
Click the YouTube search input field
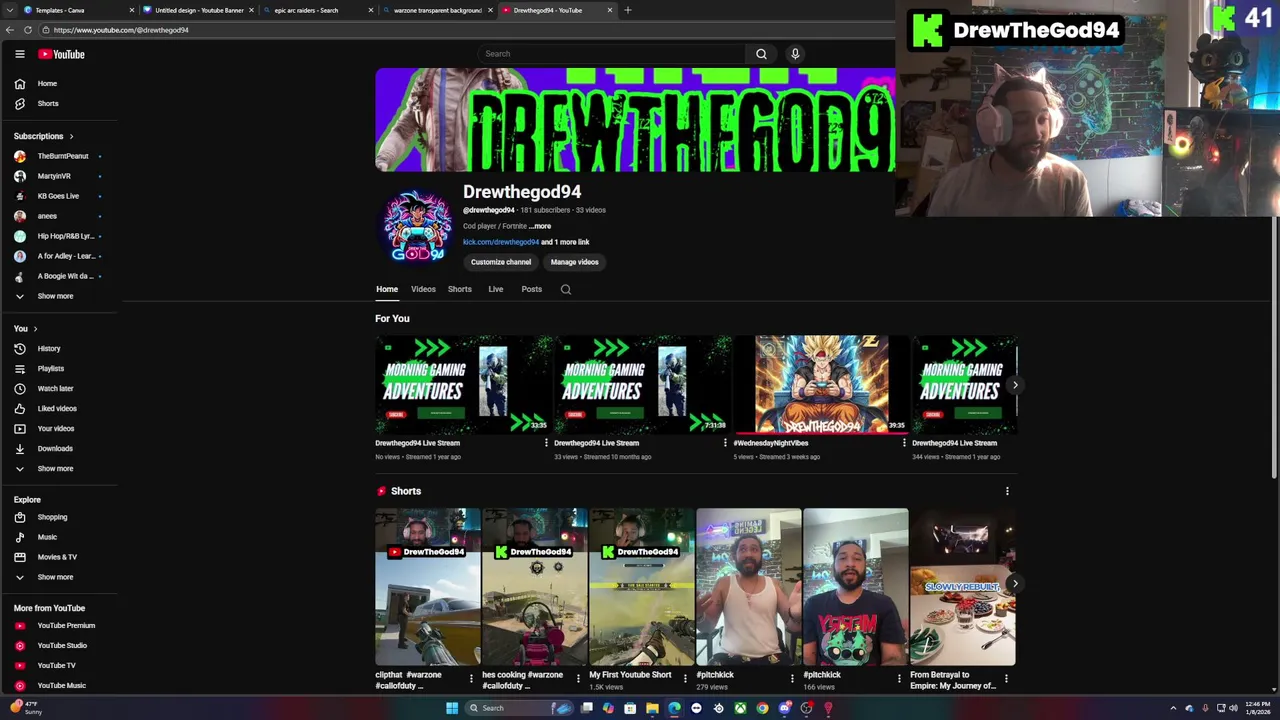(611, 54)
